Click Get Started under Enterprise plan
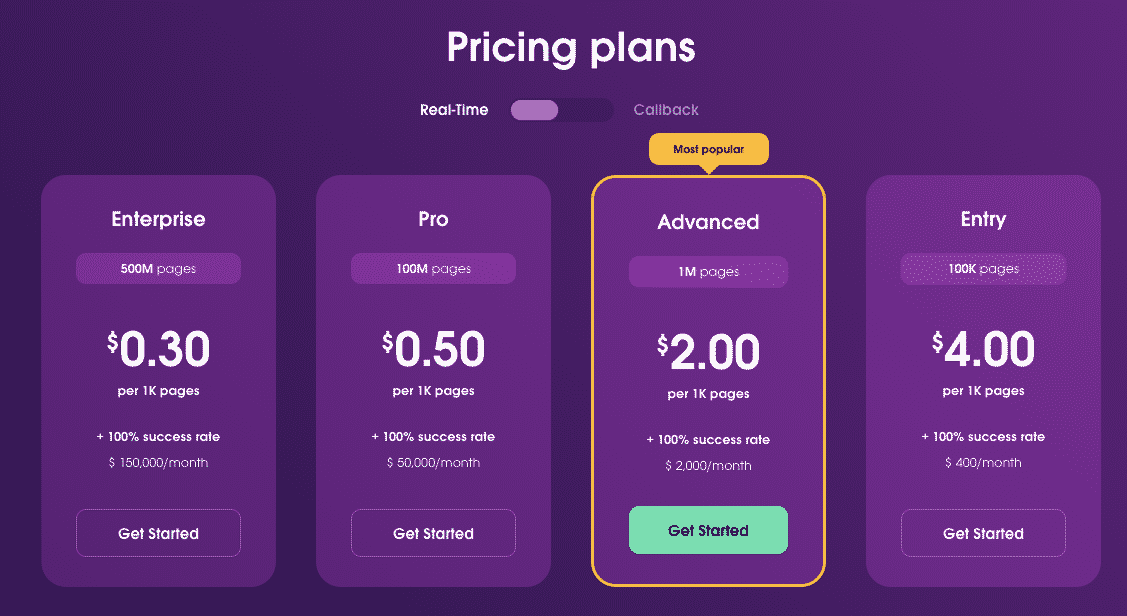This screenshot has width=1127, height=616. coord(158,533)
